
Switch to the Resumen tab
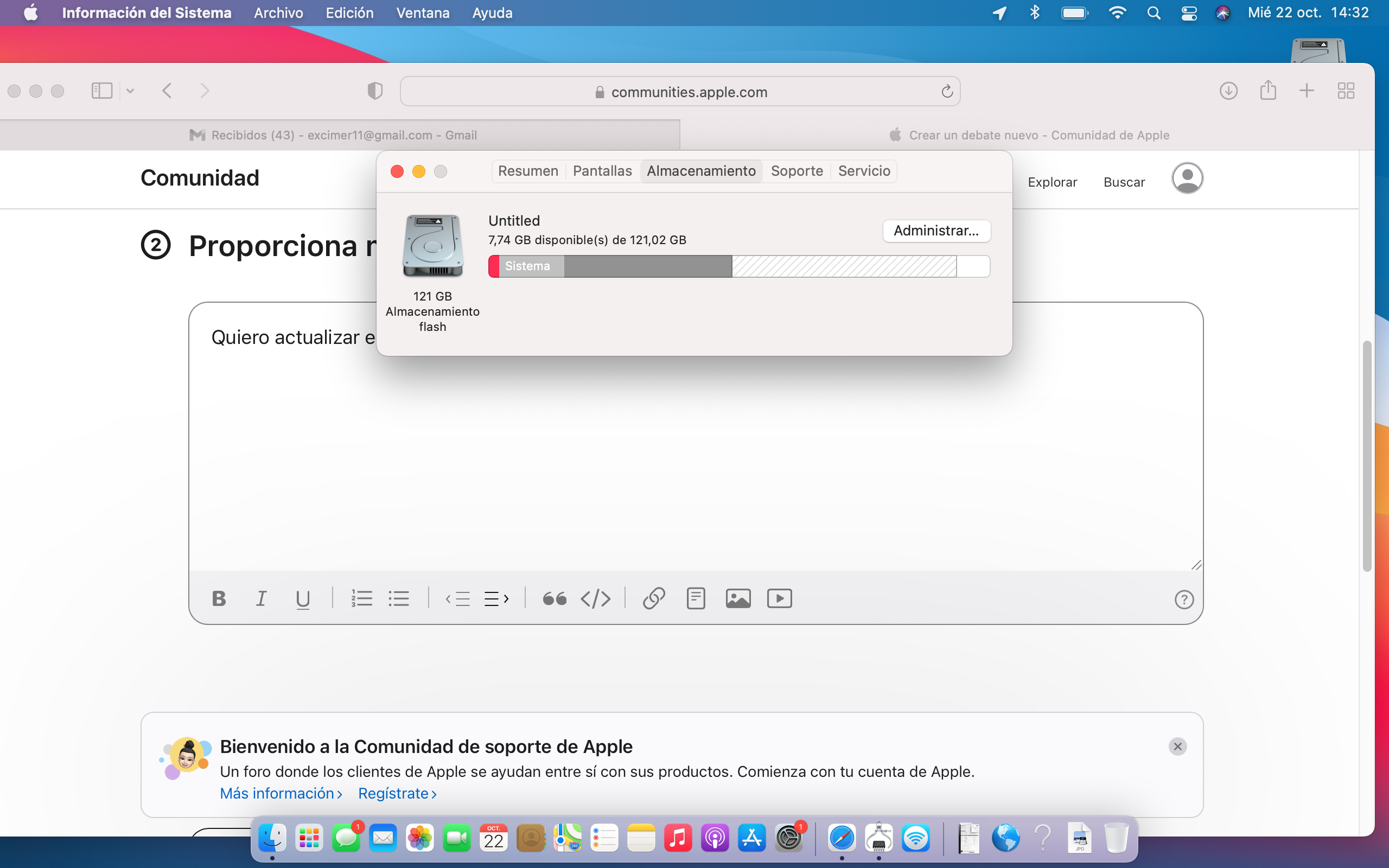[527, 171]
